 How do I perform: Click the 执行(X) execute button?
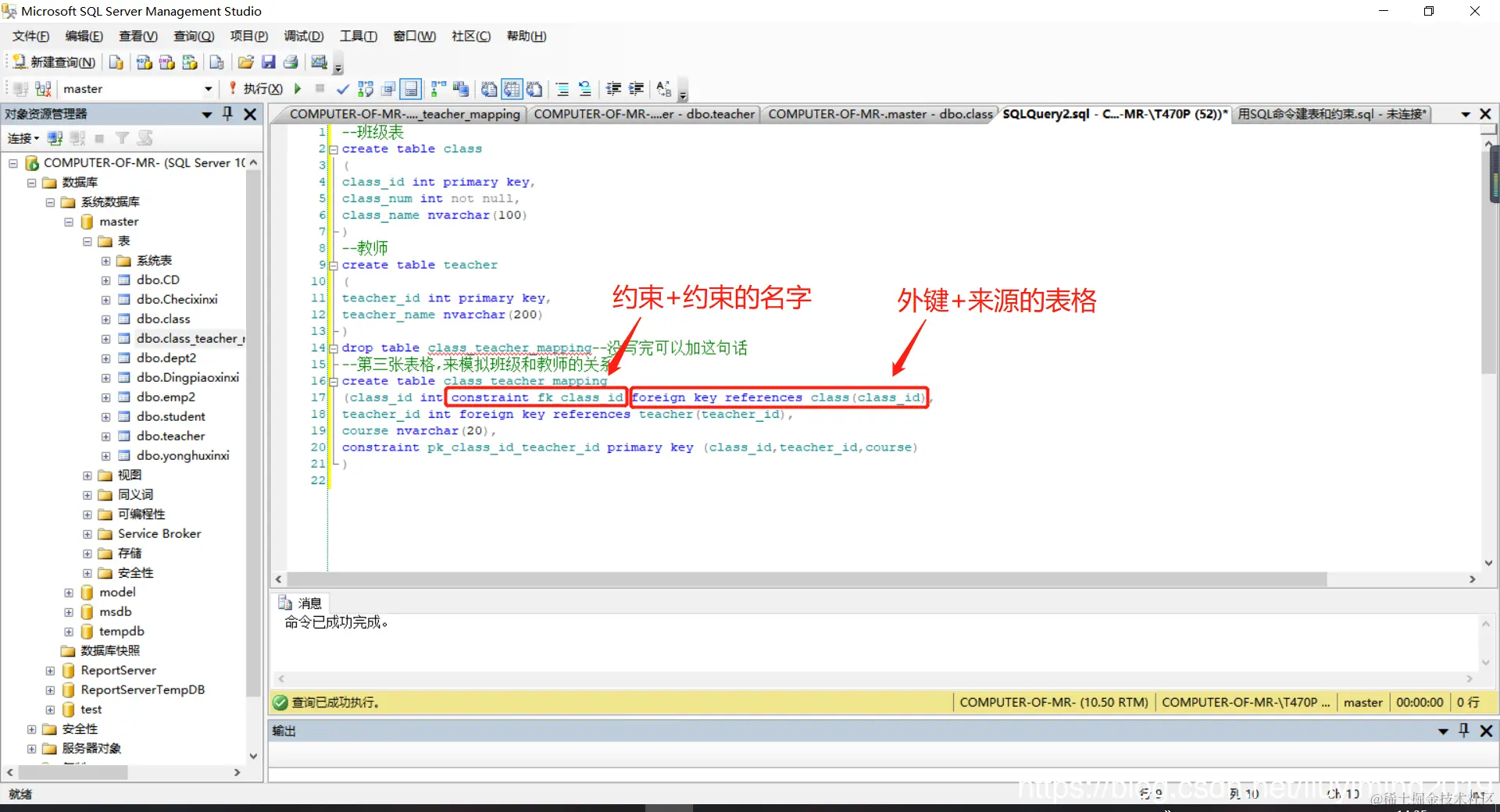pyautogui.click(x=255, y=89)
